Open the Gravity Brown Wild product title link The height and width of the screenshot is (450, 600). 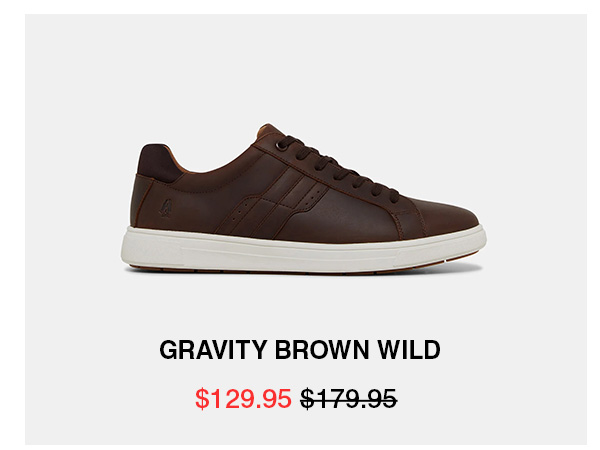point(300,349)
